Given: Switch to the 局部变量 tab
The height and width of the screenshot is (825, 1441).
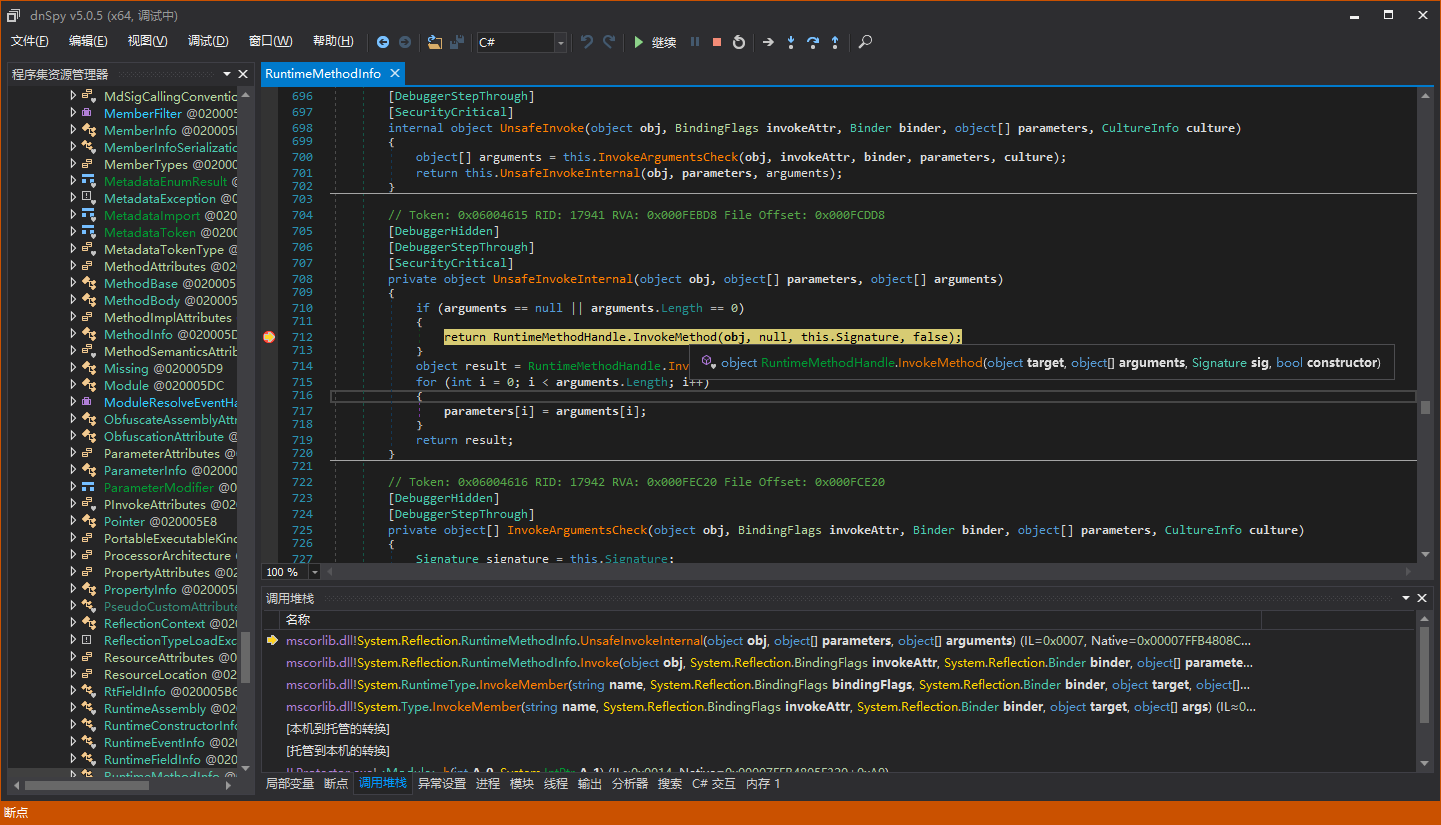Looking at the screenshot, I should [290, 784].
